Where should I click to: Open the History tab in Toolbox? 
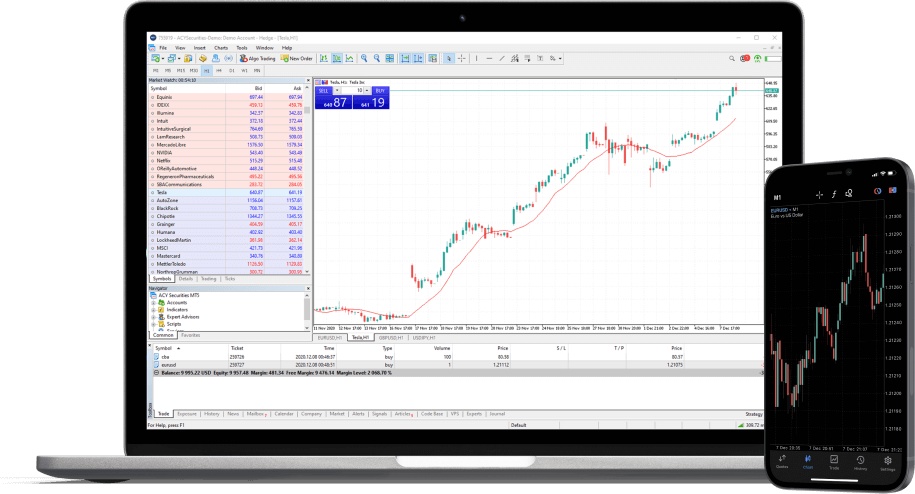[x=211, y=414]
